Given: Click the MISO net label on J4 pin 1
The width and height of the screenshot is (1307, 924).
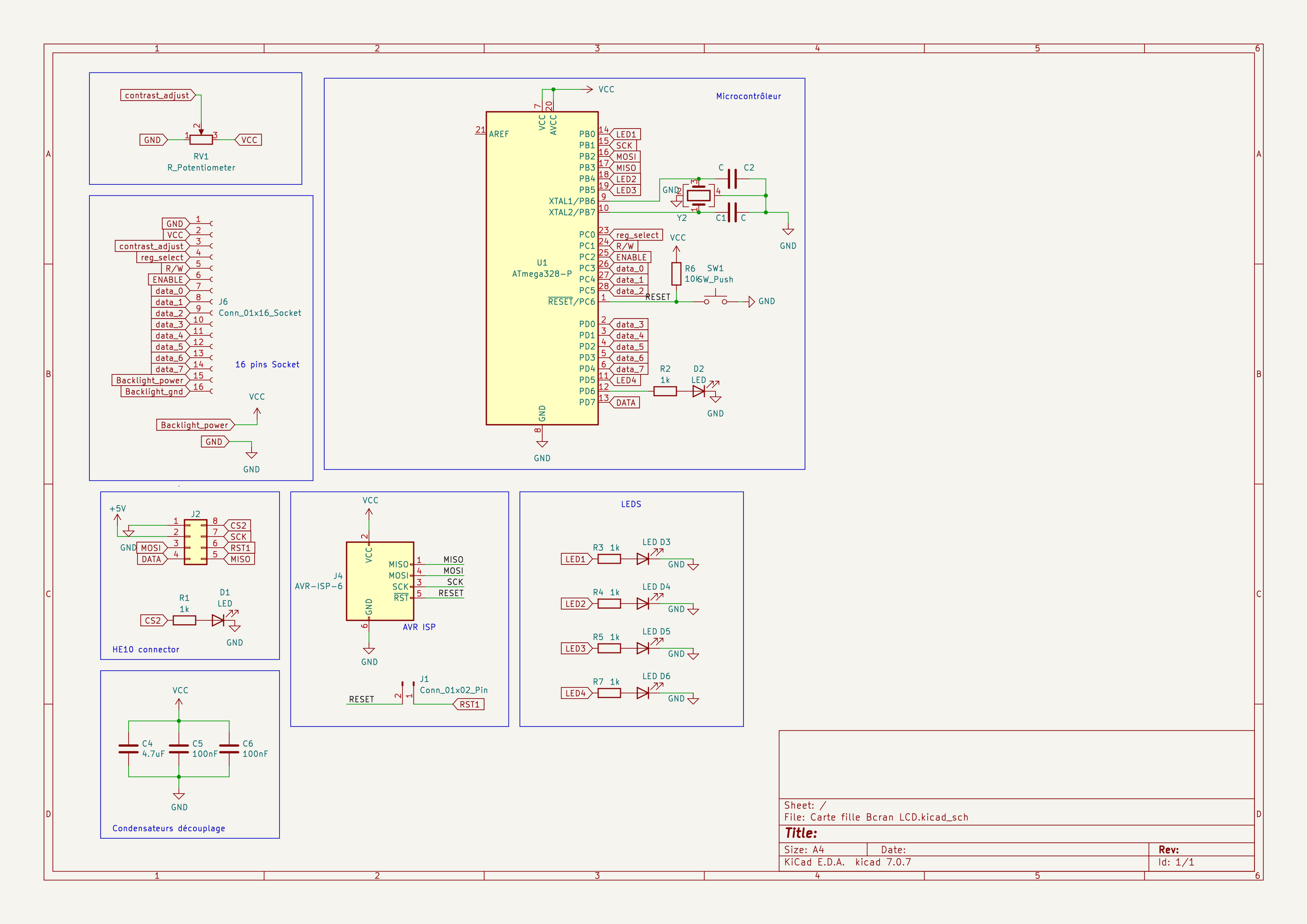Looking at the screenshot, I should 453,560.
